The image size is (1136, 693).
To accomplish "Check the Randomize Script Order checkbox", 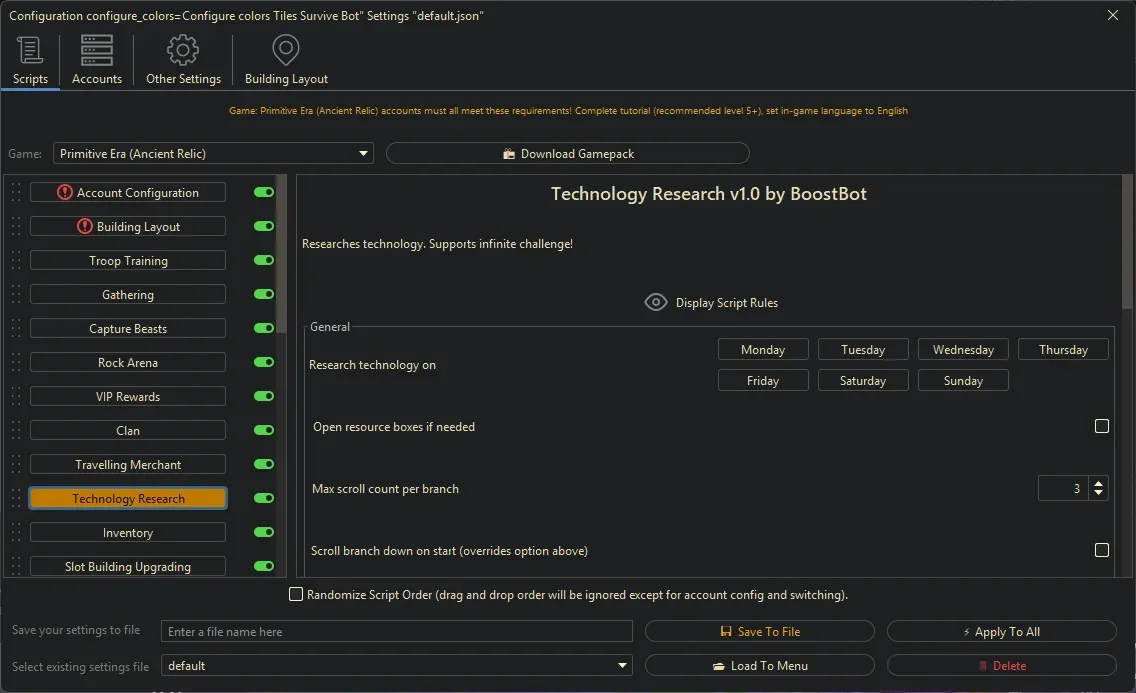I will point(296,594).
